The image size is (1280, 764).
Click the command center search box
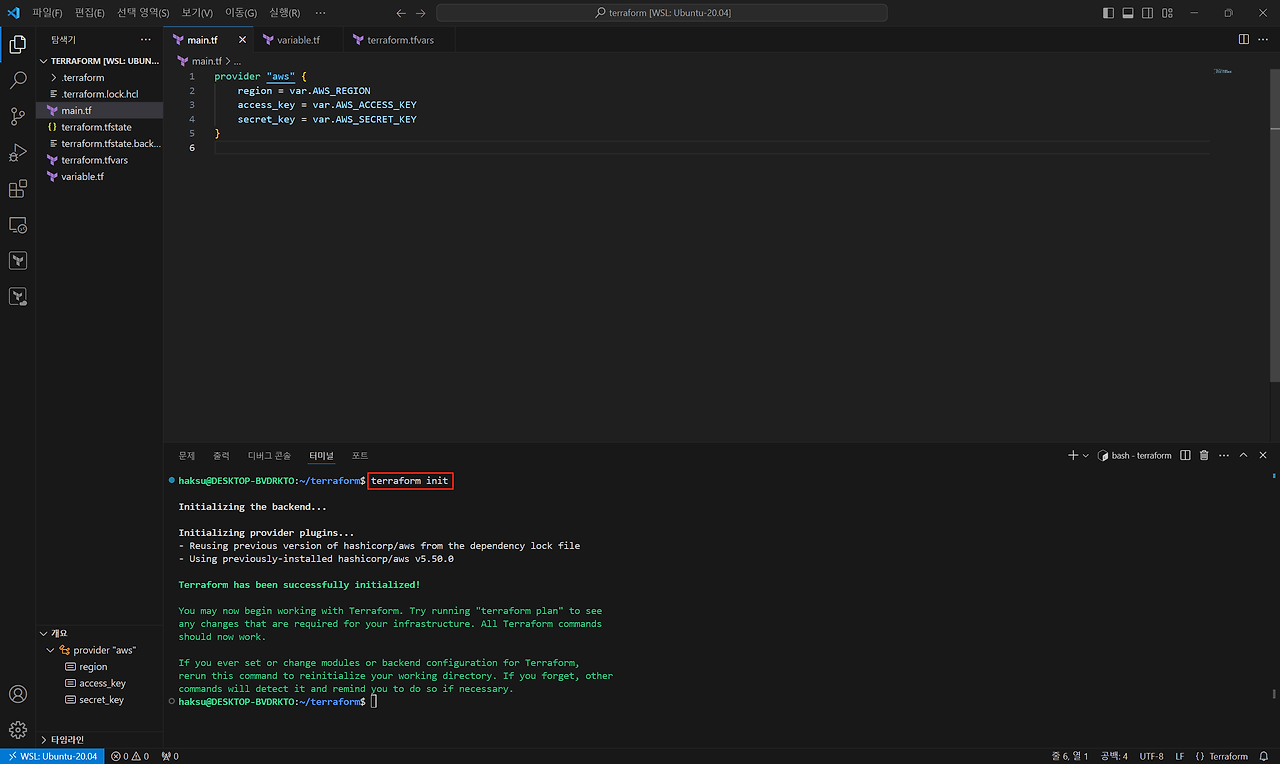tap(662, 13)
